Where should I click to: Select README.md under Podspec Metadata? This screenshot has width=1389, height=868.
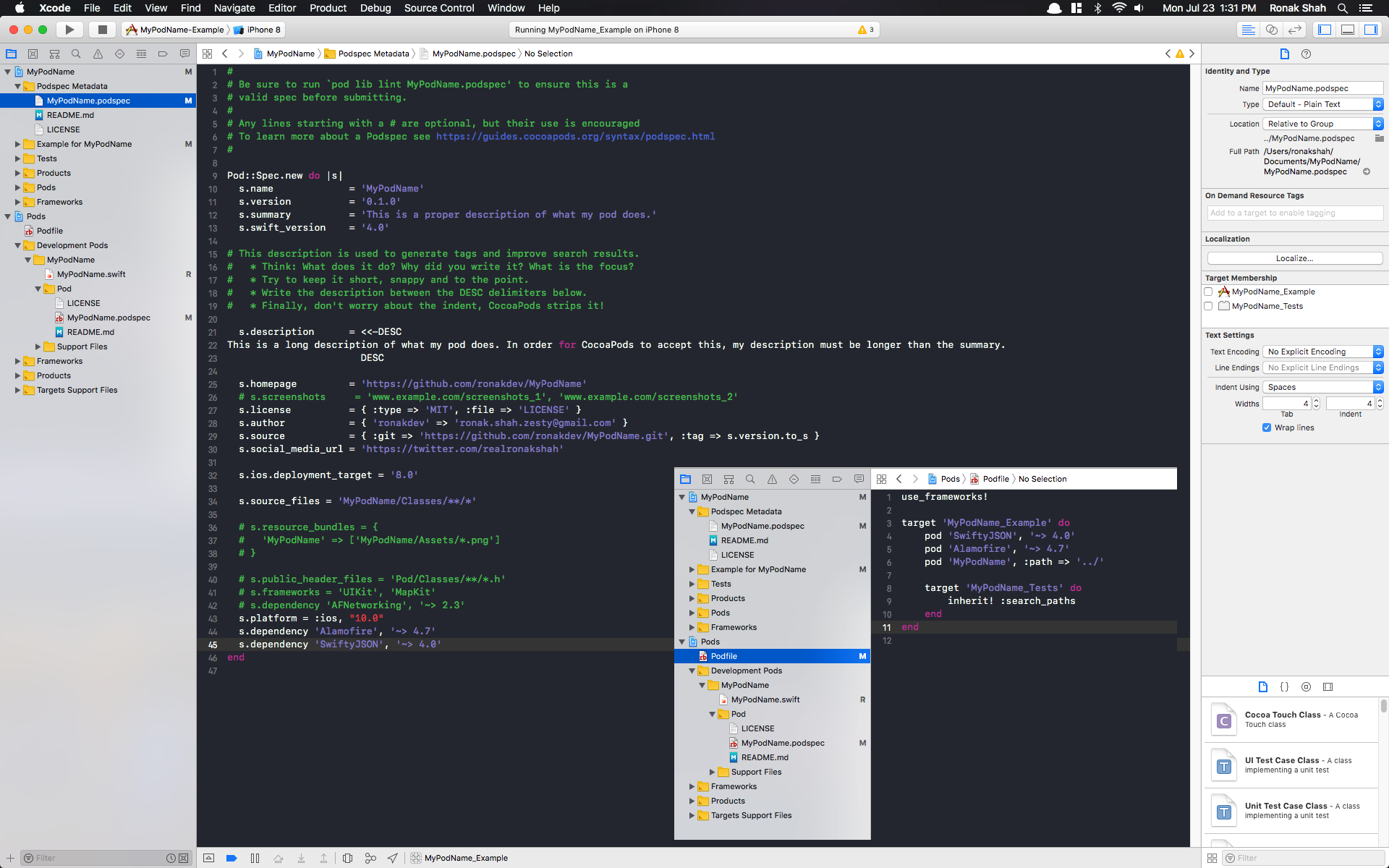70,115
